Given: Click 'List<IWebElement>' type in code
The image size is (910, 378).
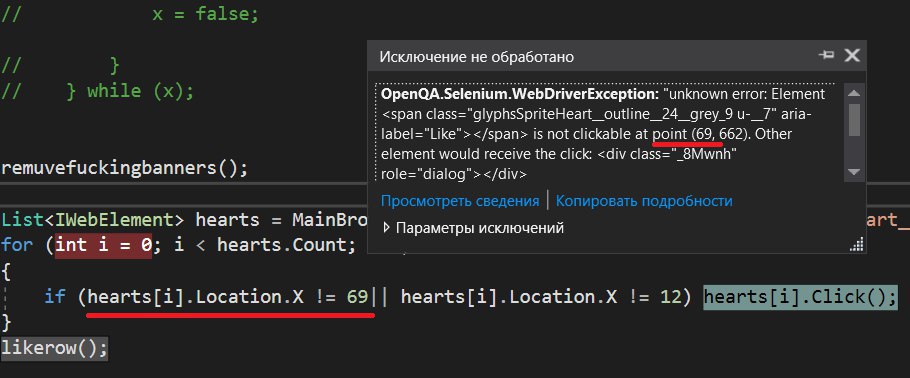Looking at the screenshot, I should 94,219.
